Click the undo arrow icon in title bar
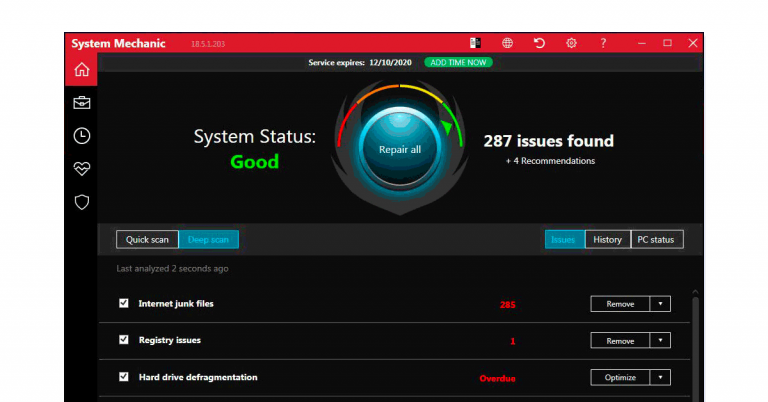768x402 pixels. coord(539,43)
